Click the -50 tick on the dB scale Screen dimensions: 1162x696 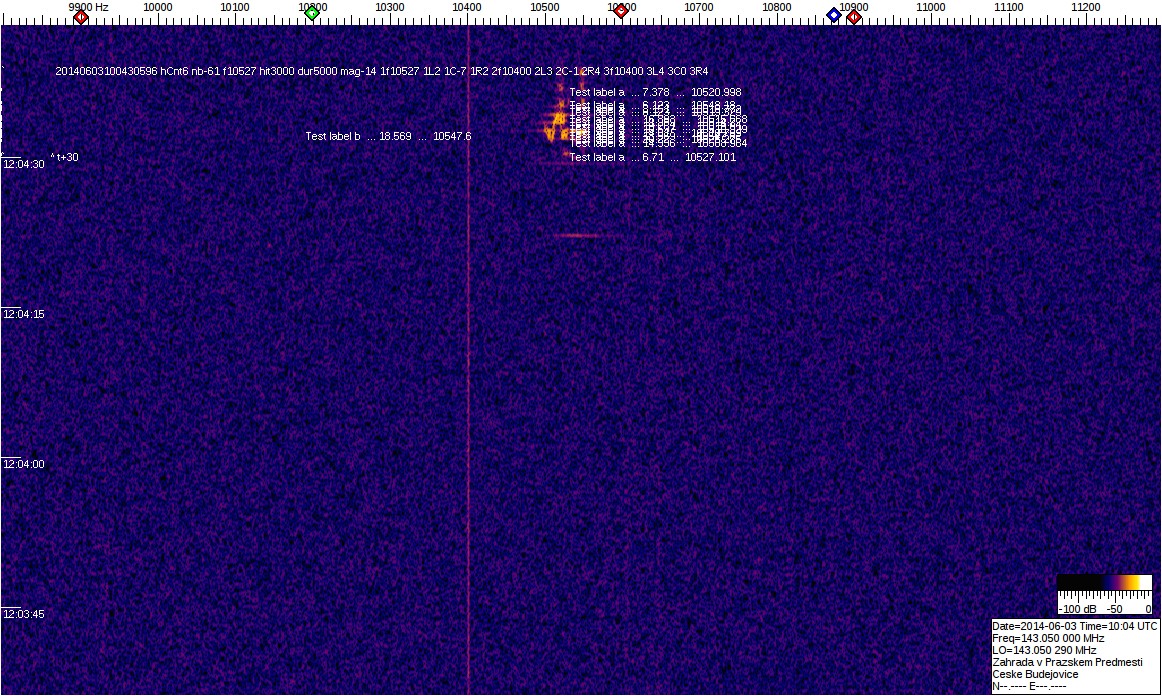tap(1114, 609)
